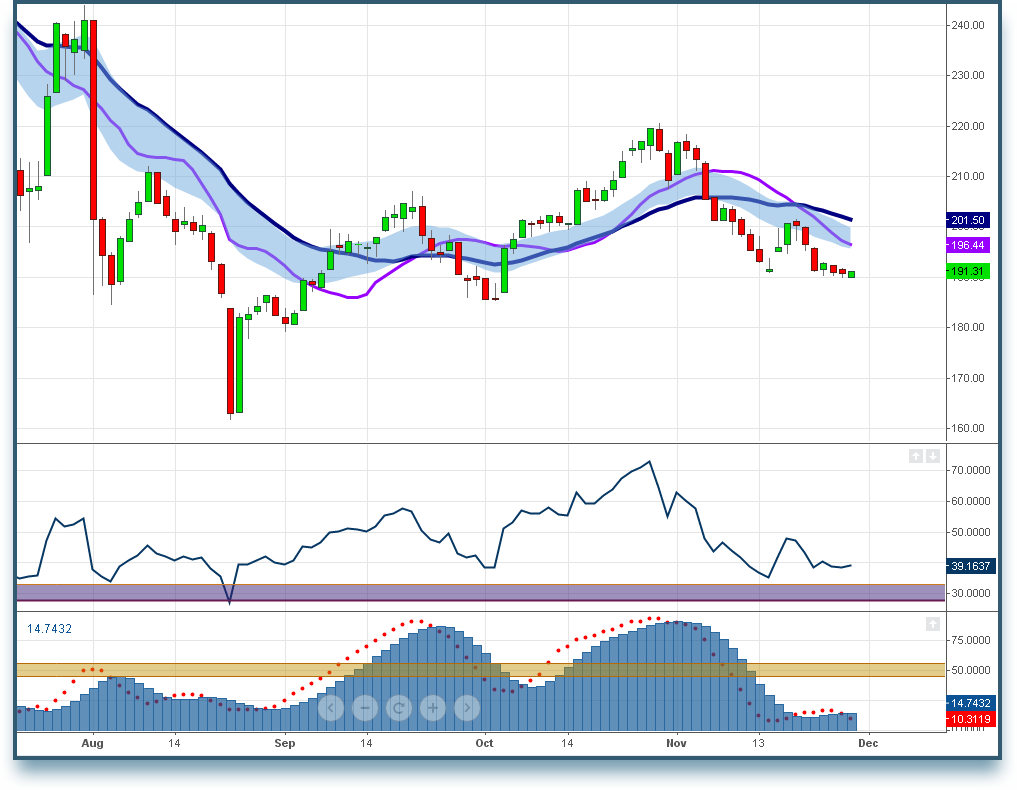This screenshot has width=1017, height=790.
Task: Click the 230.00 price axis label
Action: 968,75
